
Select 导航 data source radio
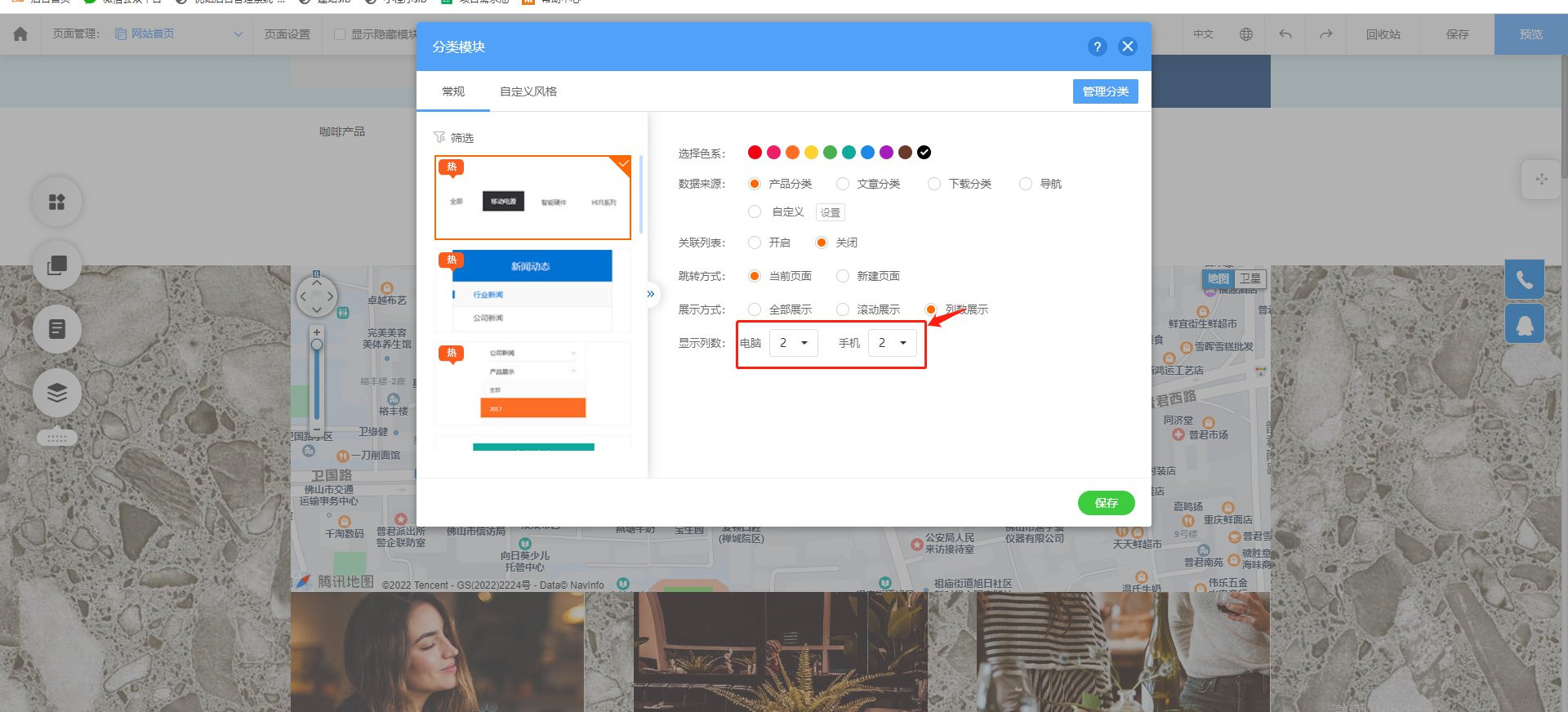[1026, 184]
